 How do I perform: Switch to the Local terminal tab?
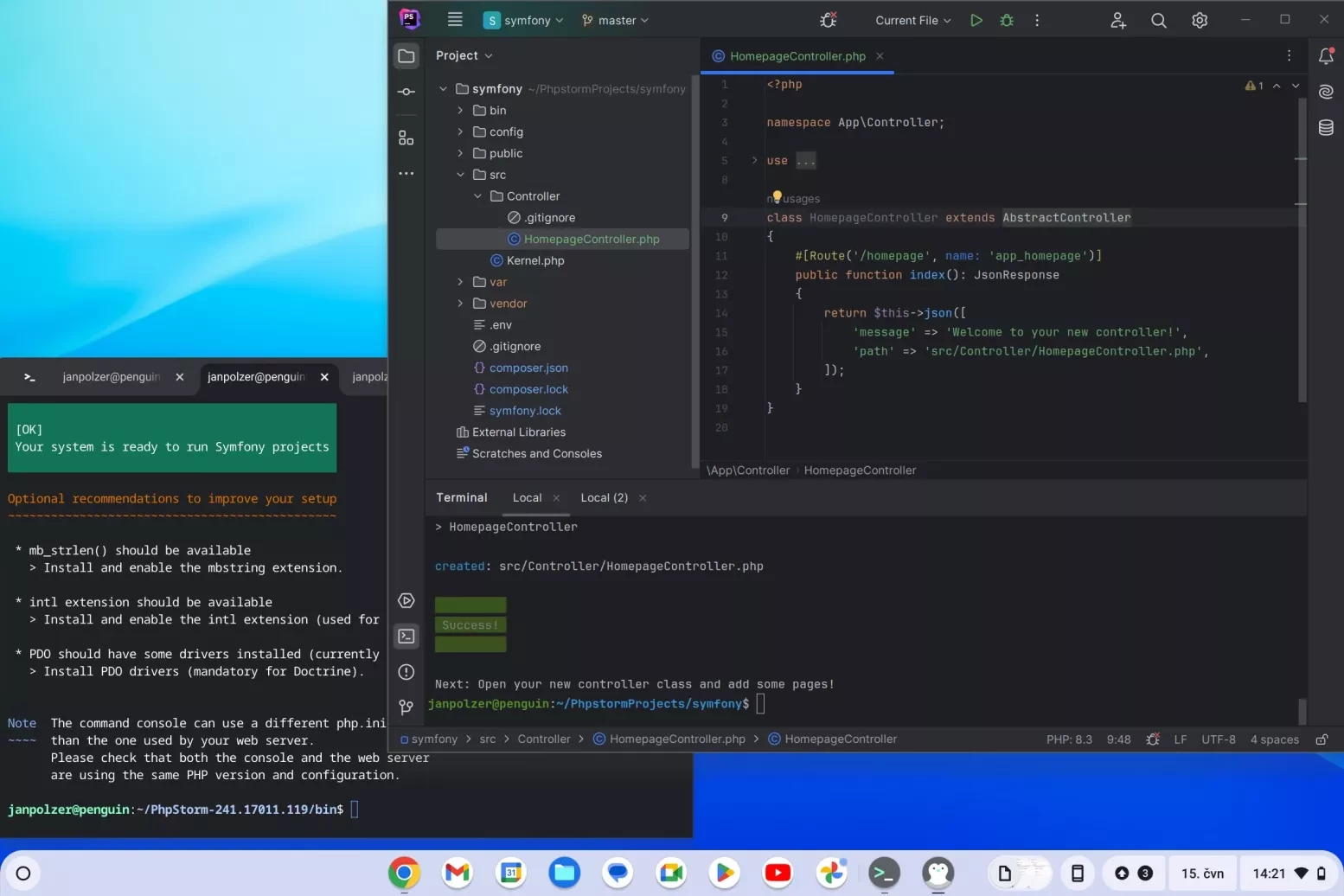[x=527, y=498]
